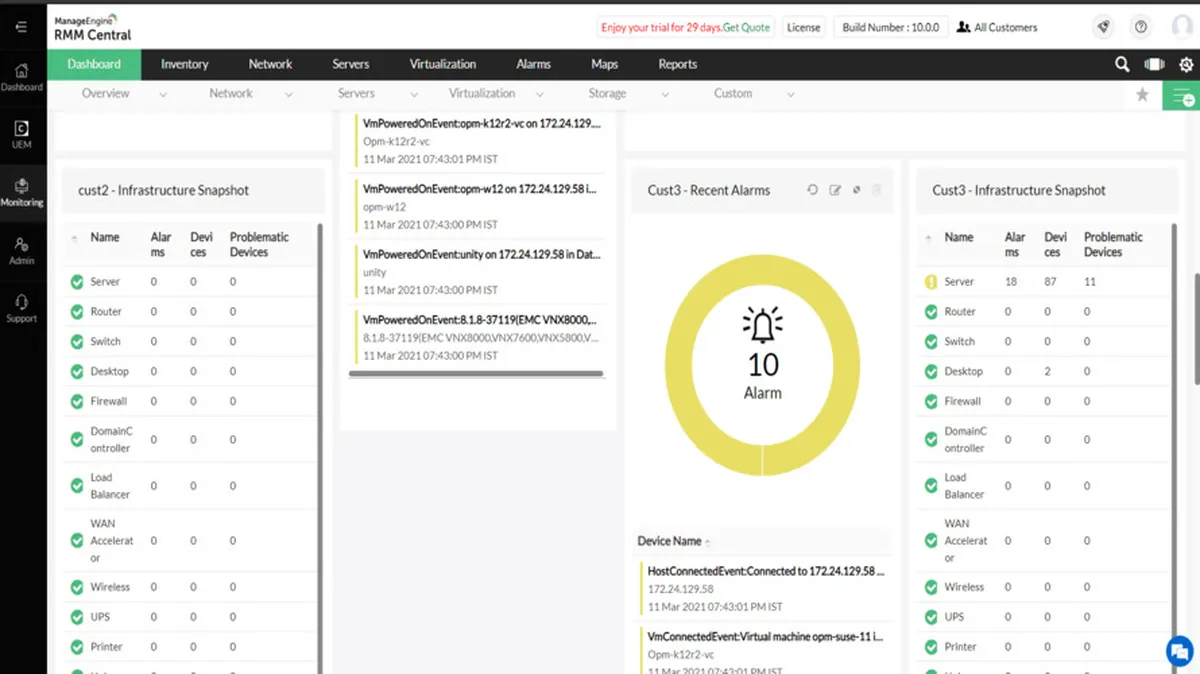Sort Cust3 snapshot by the Name arrow
Screen dimensions: 1200x674
click(x=928, y=239)
